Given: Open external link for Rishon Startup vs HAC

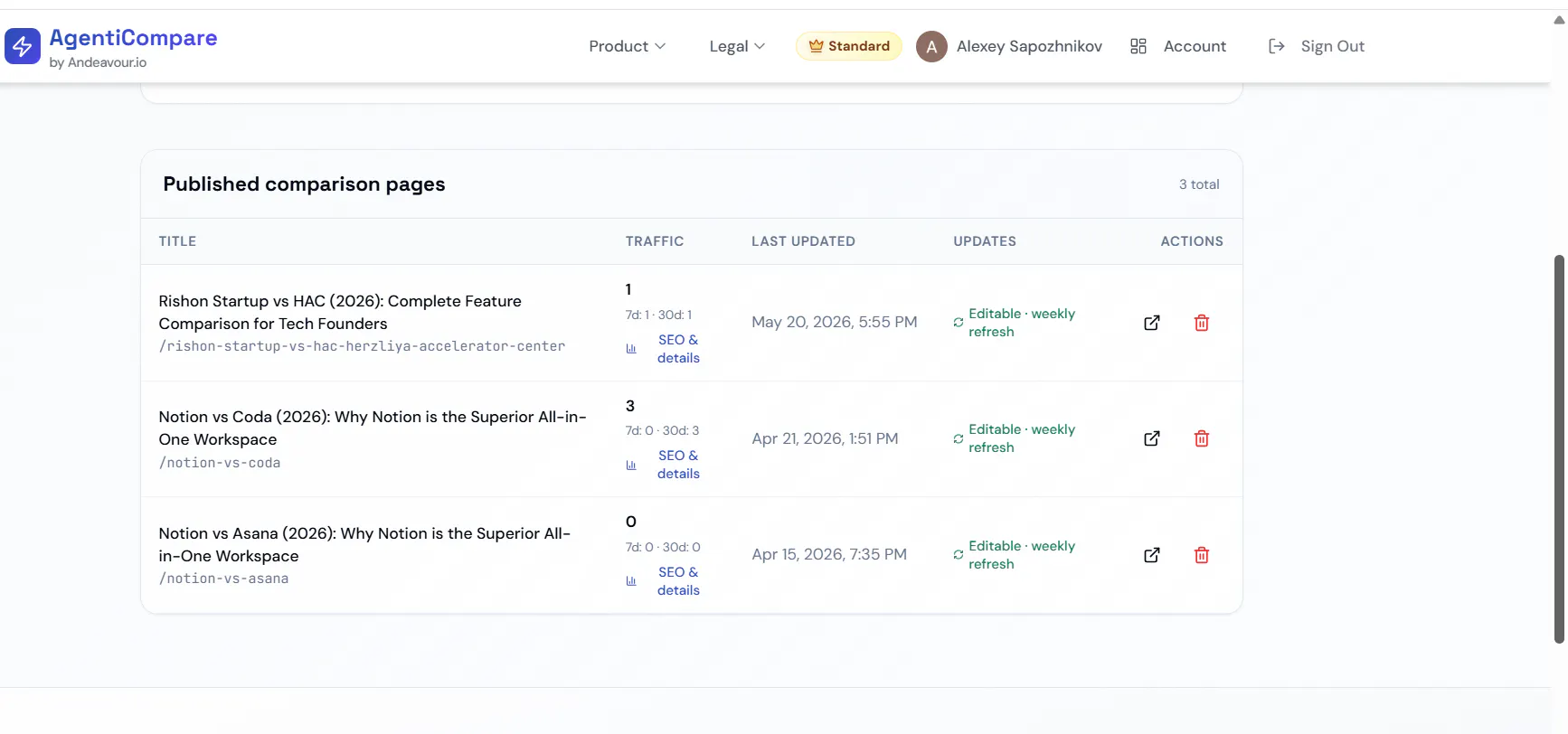Looking at the screenshot, I should pos(1152,323).
